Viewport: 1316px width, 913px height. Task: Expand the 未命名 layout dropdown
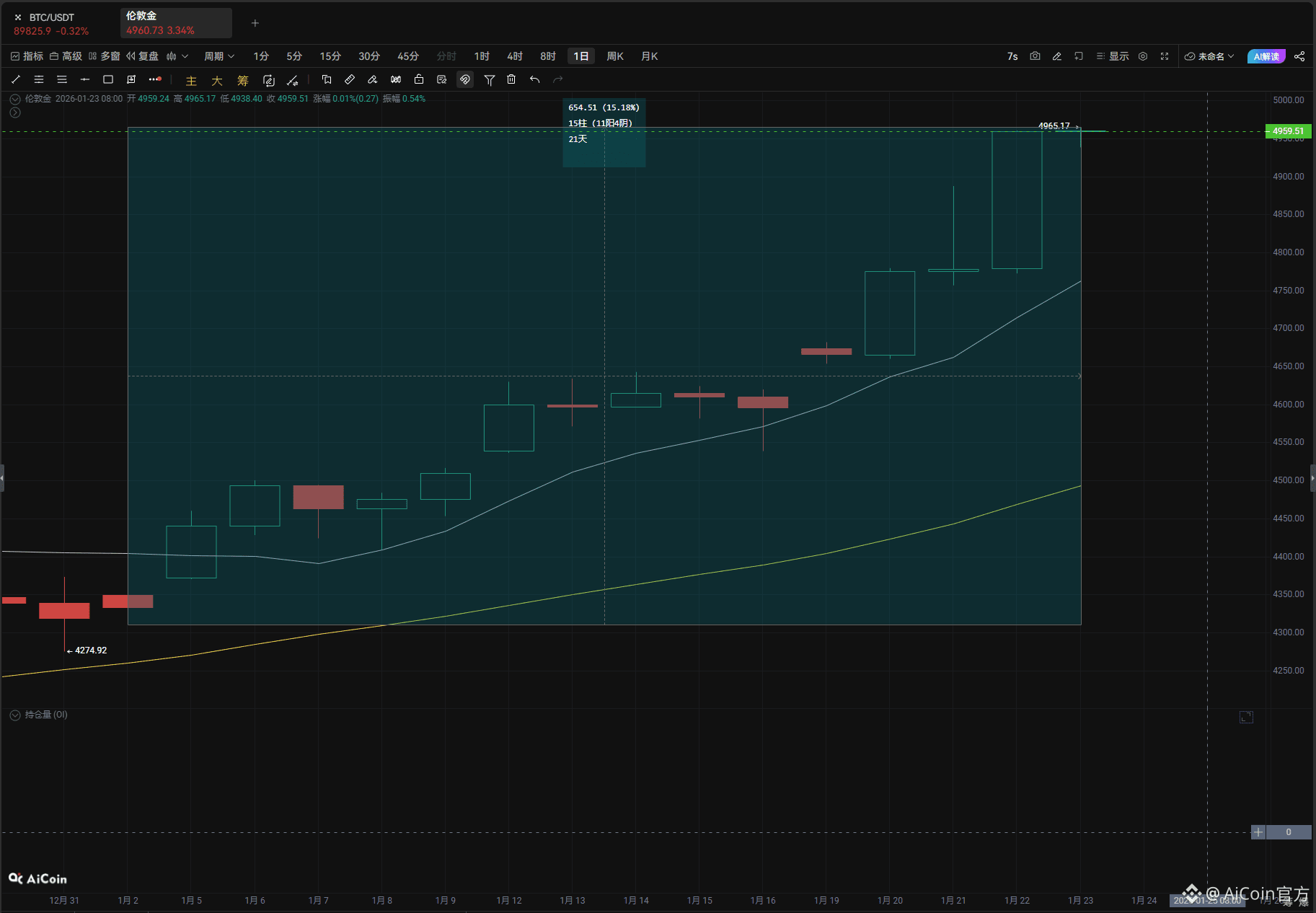tap(1209, 56)
